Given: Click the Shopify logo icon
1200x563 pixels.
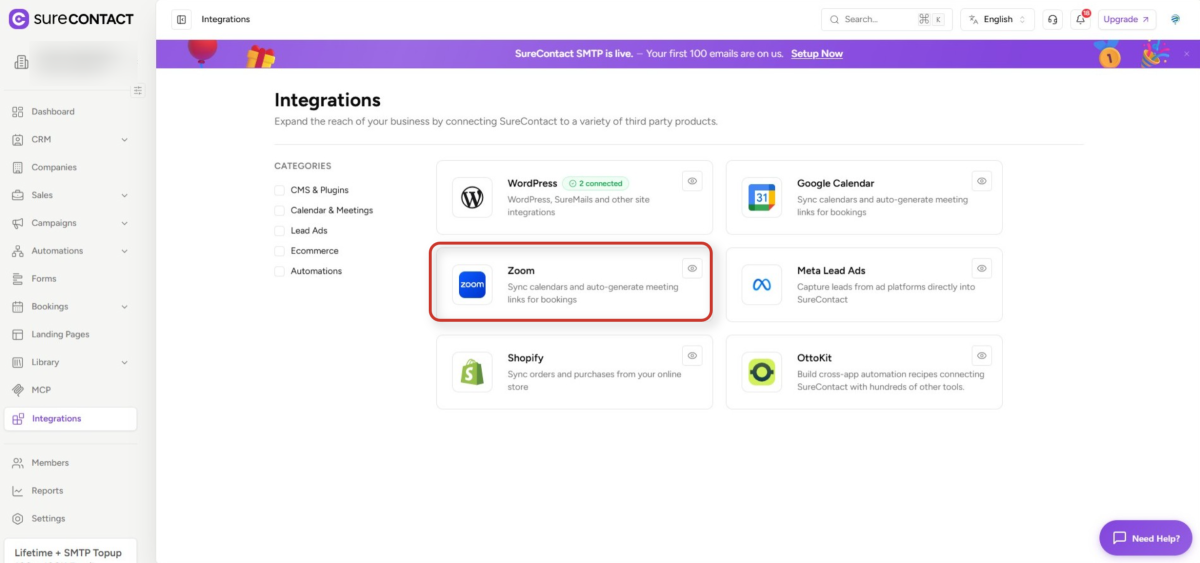Looking at the screenshot, I should [472, 372].
